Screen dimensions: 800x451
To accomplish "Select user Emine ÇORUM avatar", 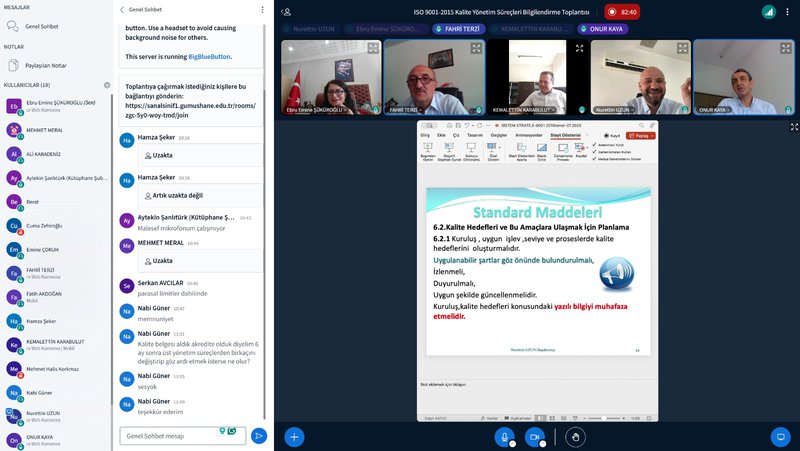I will [x=14, y=249].
